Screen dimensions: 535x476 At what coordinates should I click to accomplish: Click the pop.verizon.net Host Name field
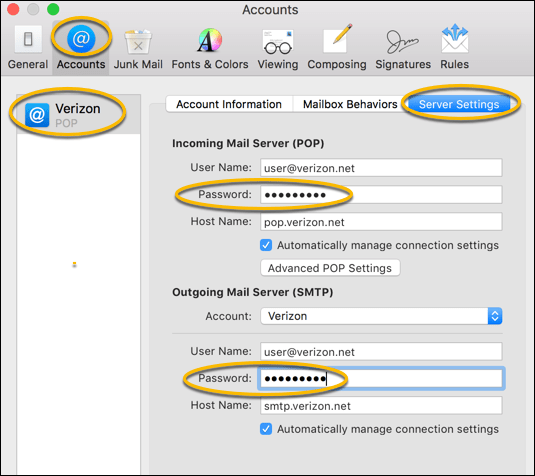381,222
